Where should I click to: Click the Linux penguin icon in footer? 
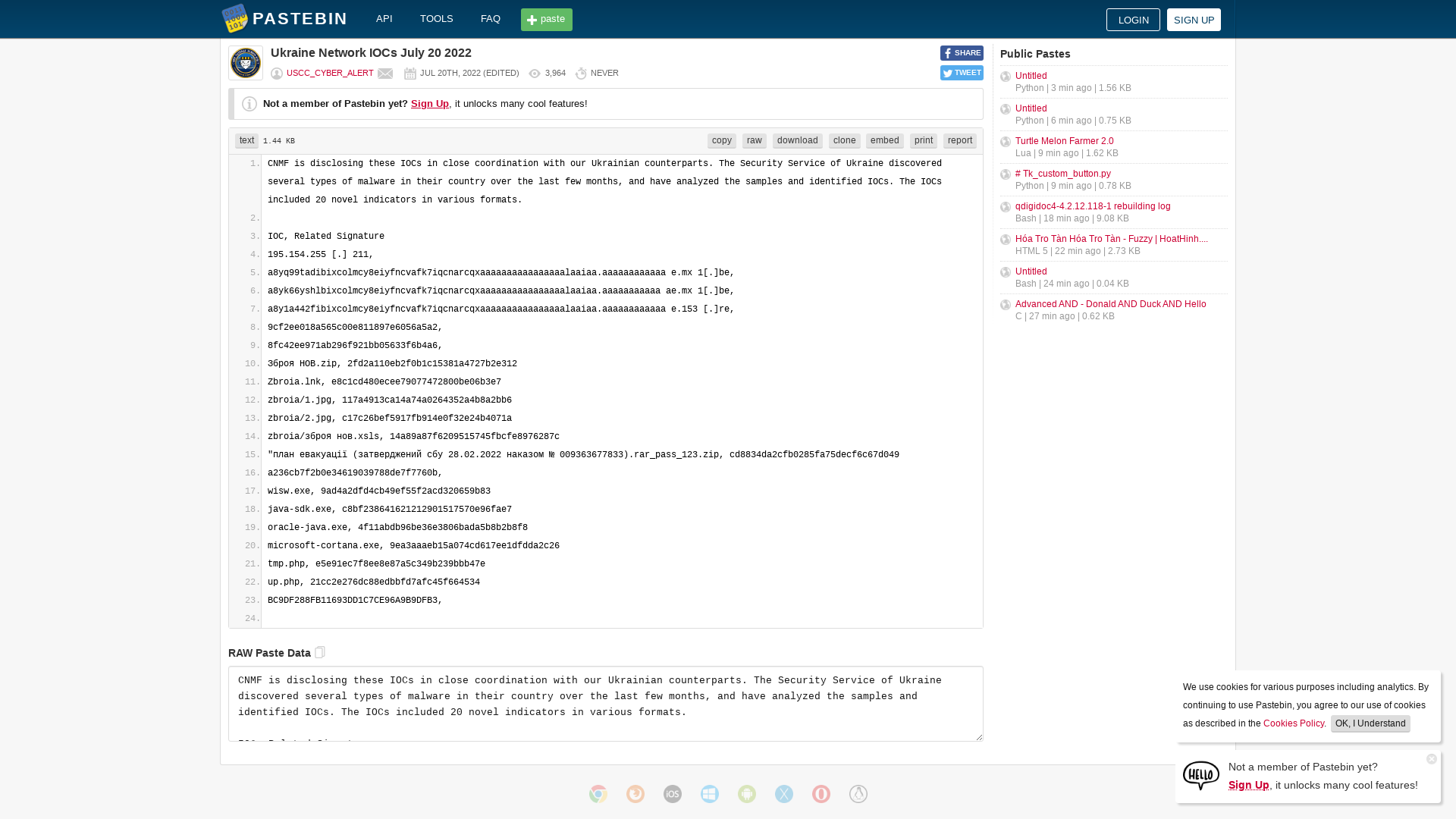coord(858,794)
